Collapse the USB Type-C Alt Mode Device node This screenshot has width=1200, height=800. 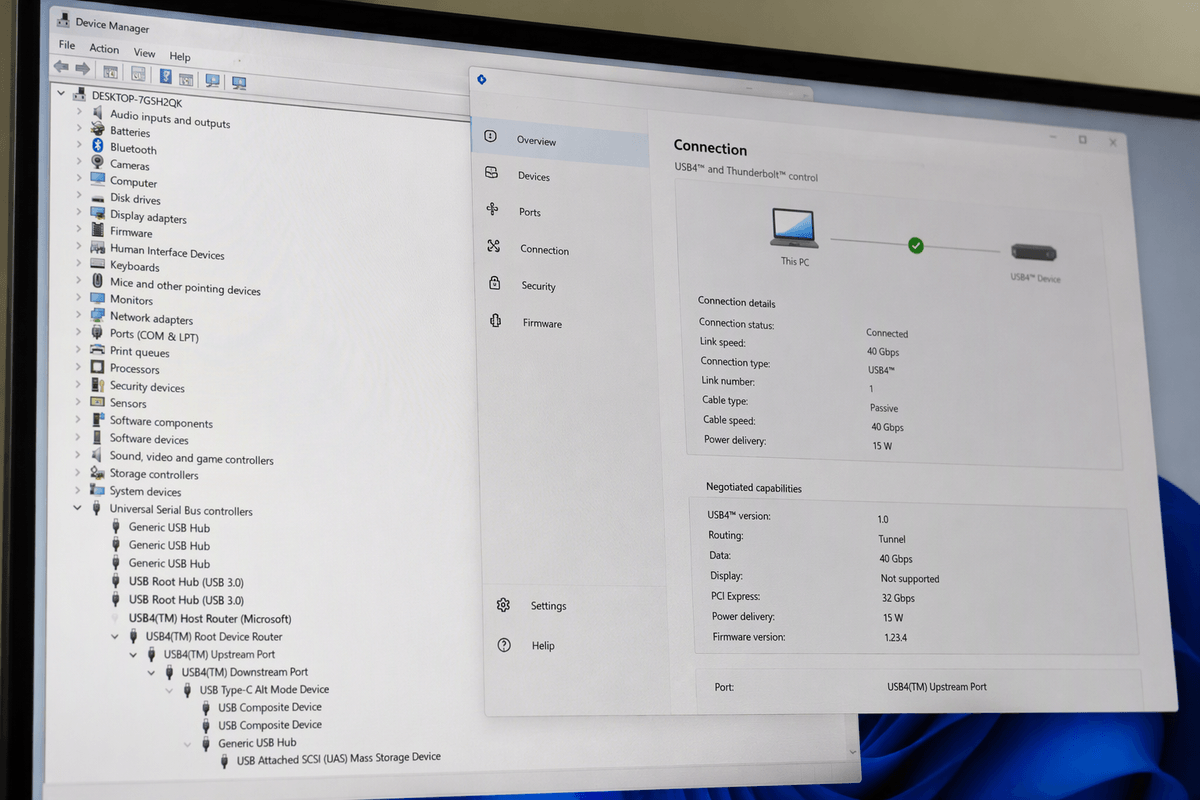[170, 689]
